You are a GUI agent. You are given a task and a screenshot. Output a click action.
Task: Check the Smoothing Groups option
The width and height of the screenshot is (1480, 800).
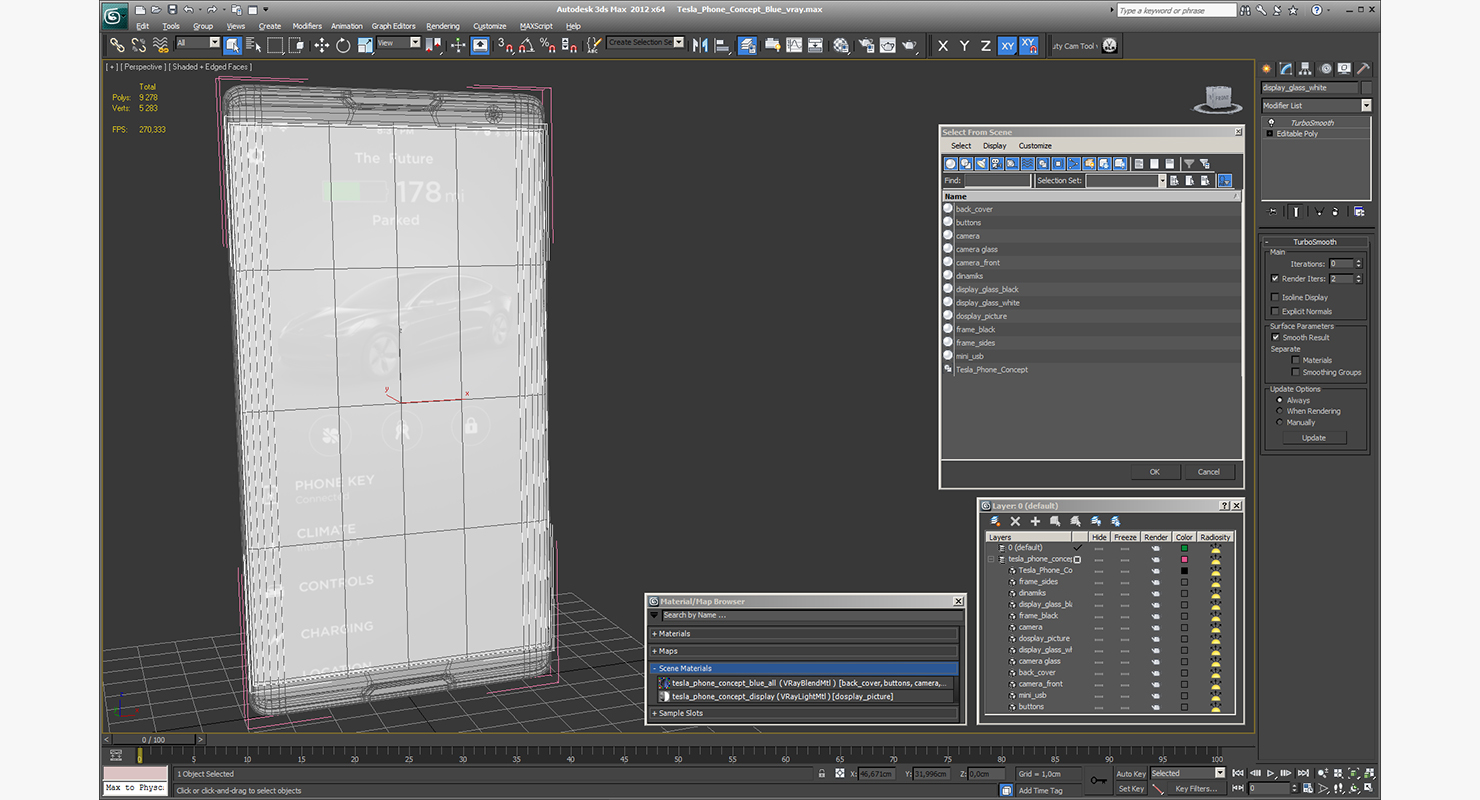click(1296, 372)
